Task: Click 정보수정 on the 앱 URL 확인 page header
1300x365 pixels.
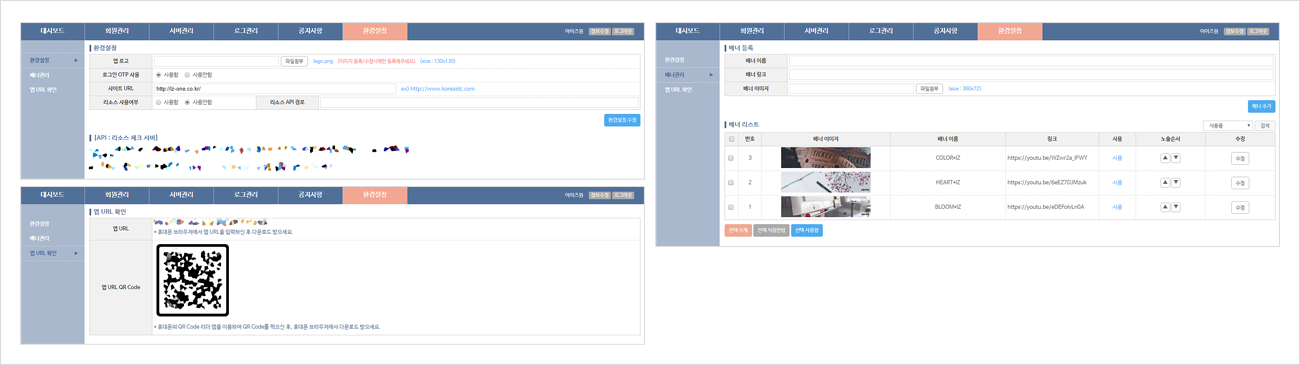Action: click(x=599, y=196)
